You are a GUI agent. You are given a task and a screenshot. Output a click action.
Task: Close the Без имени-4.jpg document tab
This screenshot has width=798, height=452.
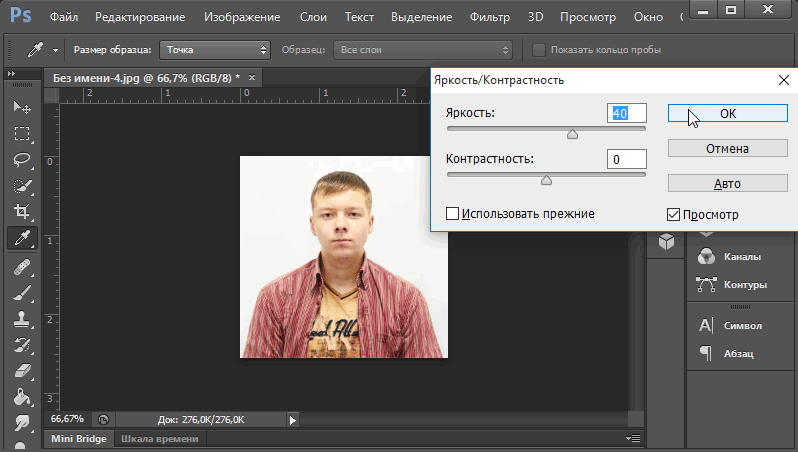[x=252, y=77]
